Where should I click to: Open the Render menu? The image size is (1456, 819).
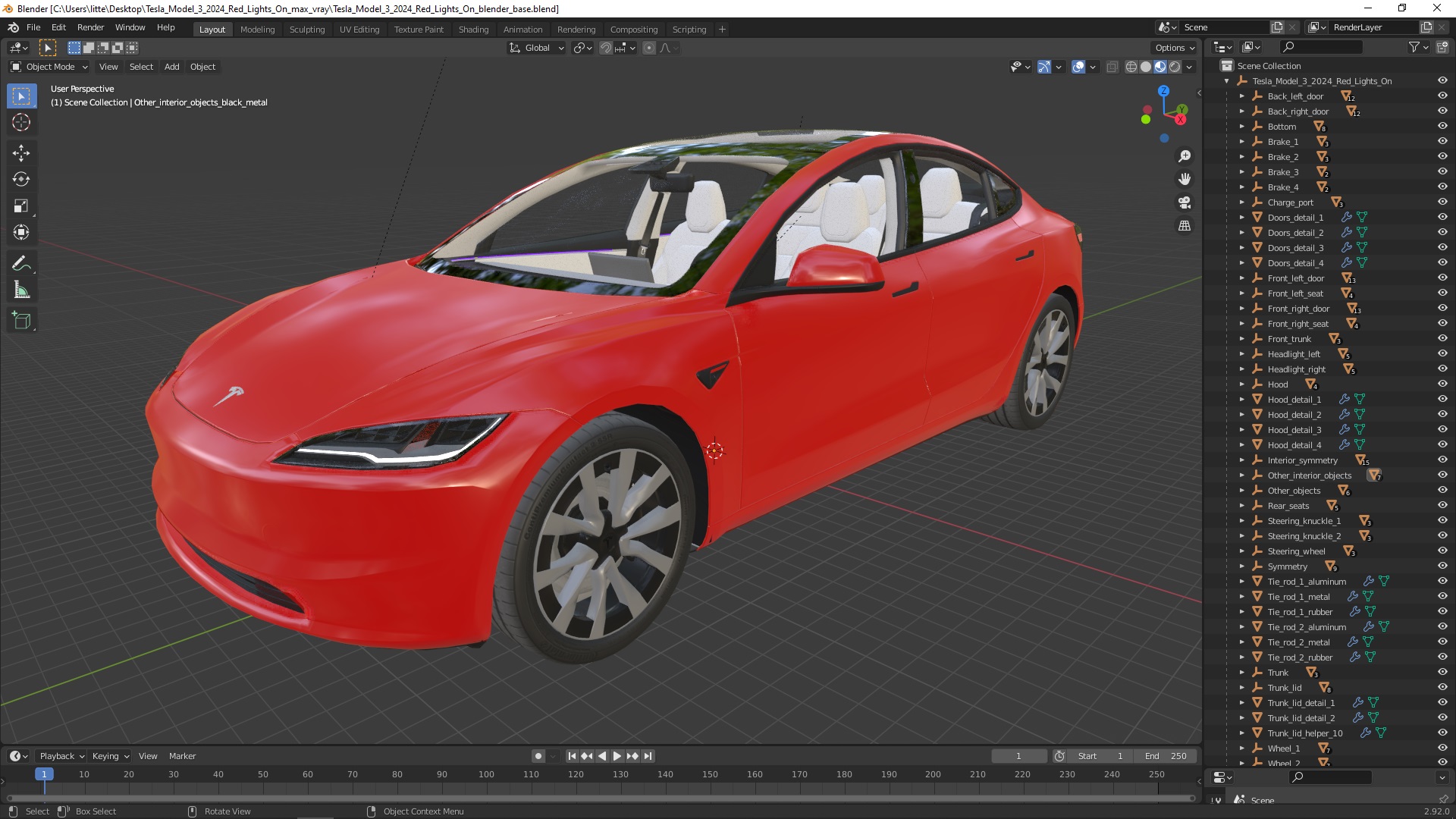90,27
